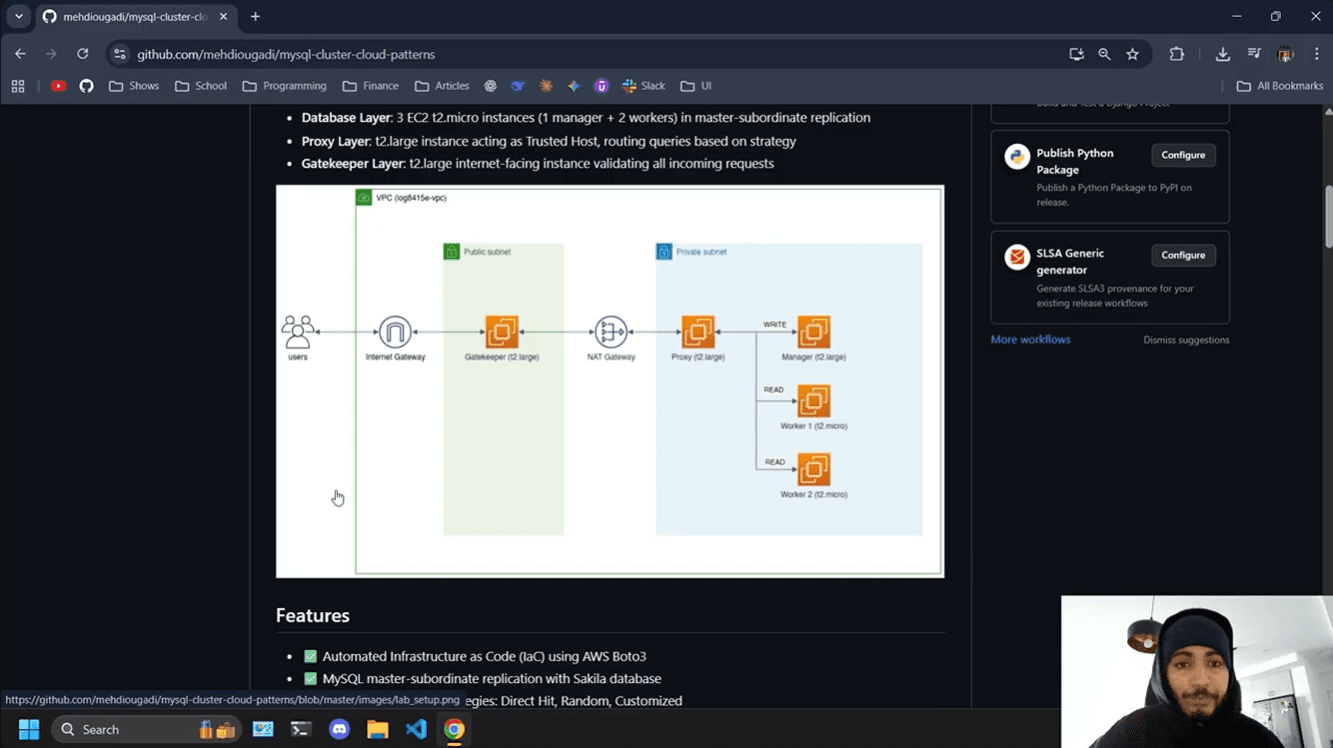This screenshot has width=1333, height=748.
Task: Open the More workflows link
Action: pyautogui.click(x=1030, y=340)
